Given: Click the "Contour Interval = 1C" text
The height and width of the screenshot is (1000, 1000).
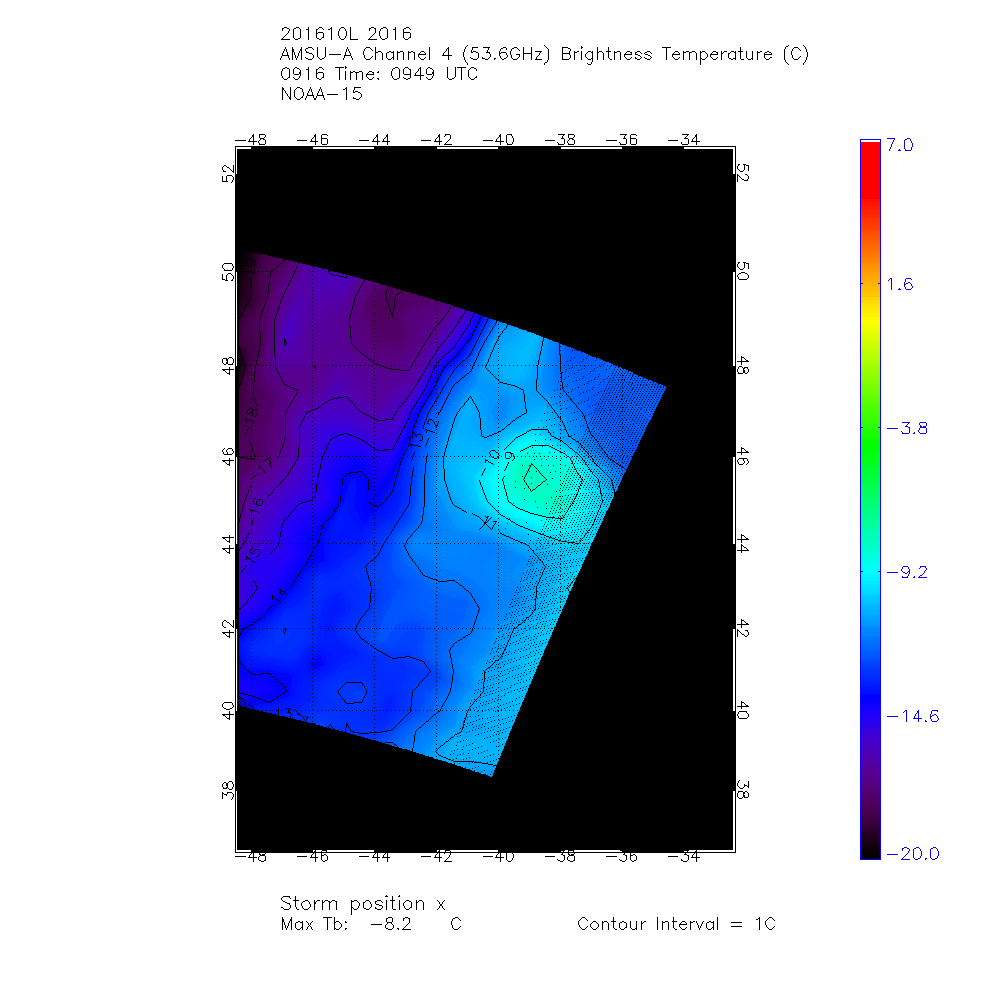Looking at the screenshot, I should [x=676, y=925].
